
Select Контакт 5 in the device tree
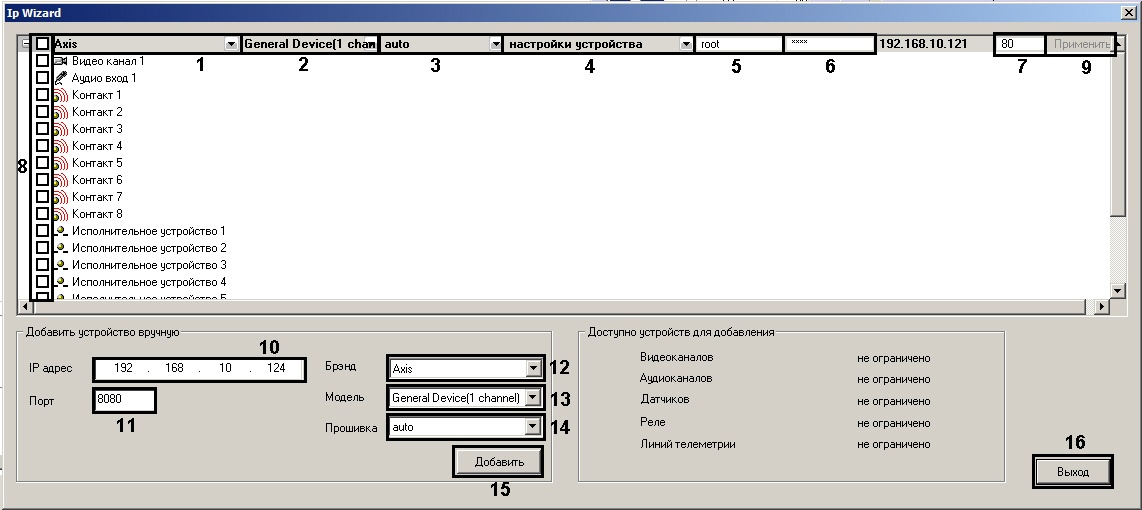97,163
